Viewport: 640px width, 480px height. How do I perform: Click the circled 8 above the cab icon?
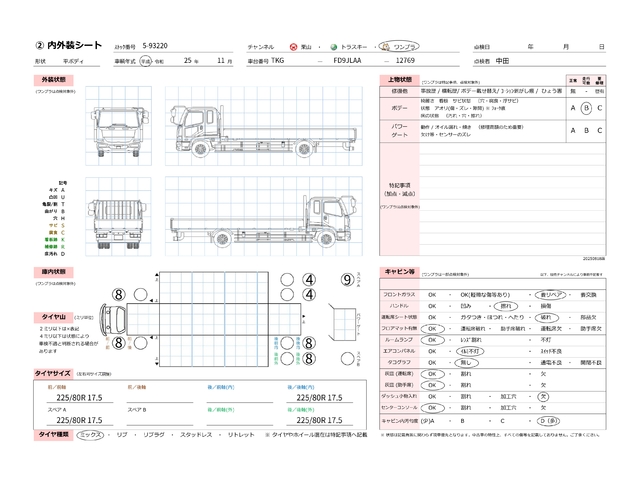tap(117, 295)
